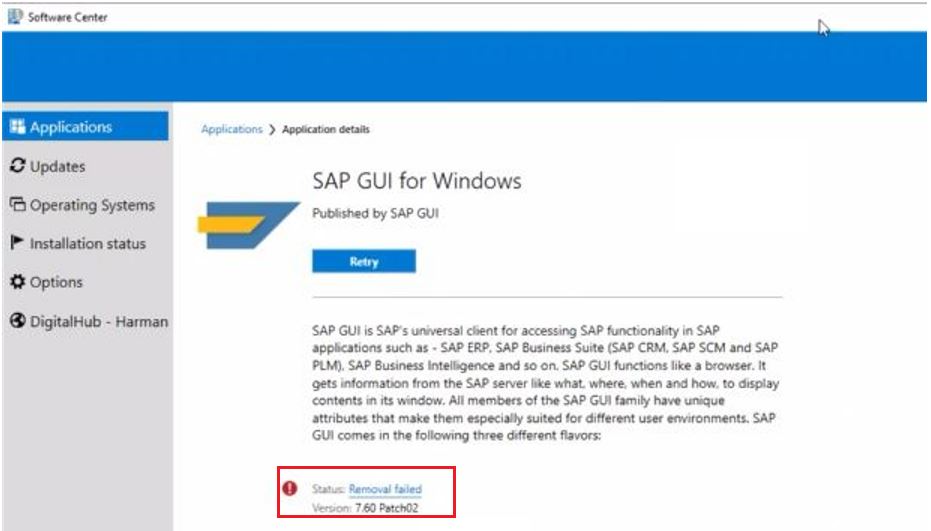931x531 pixels.
Task: Click the Software Center title bar icon
Action: pos(15,17)
